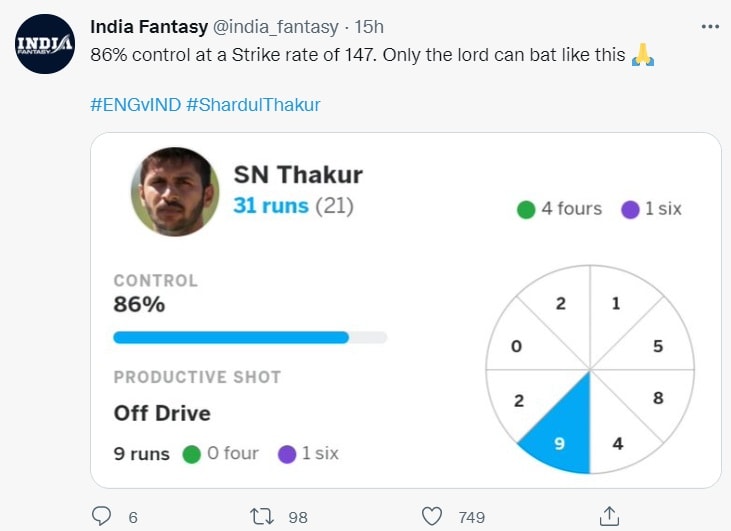The height and width of the screenshot is (531, 731).
Task: Click the purple six legend dot
Action: click(629, 209)
